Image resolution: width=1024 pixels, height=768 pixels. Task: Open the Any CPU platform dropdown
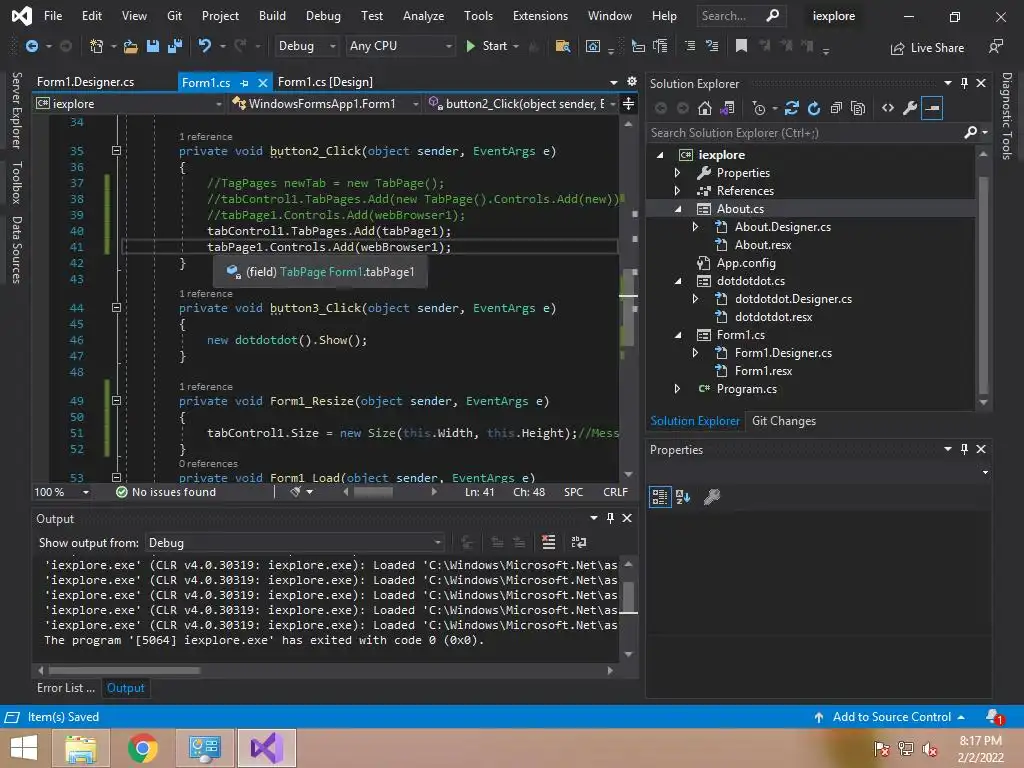[400, 46]
